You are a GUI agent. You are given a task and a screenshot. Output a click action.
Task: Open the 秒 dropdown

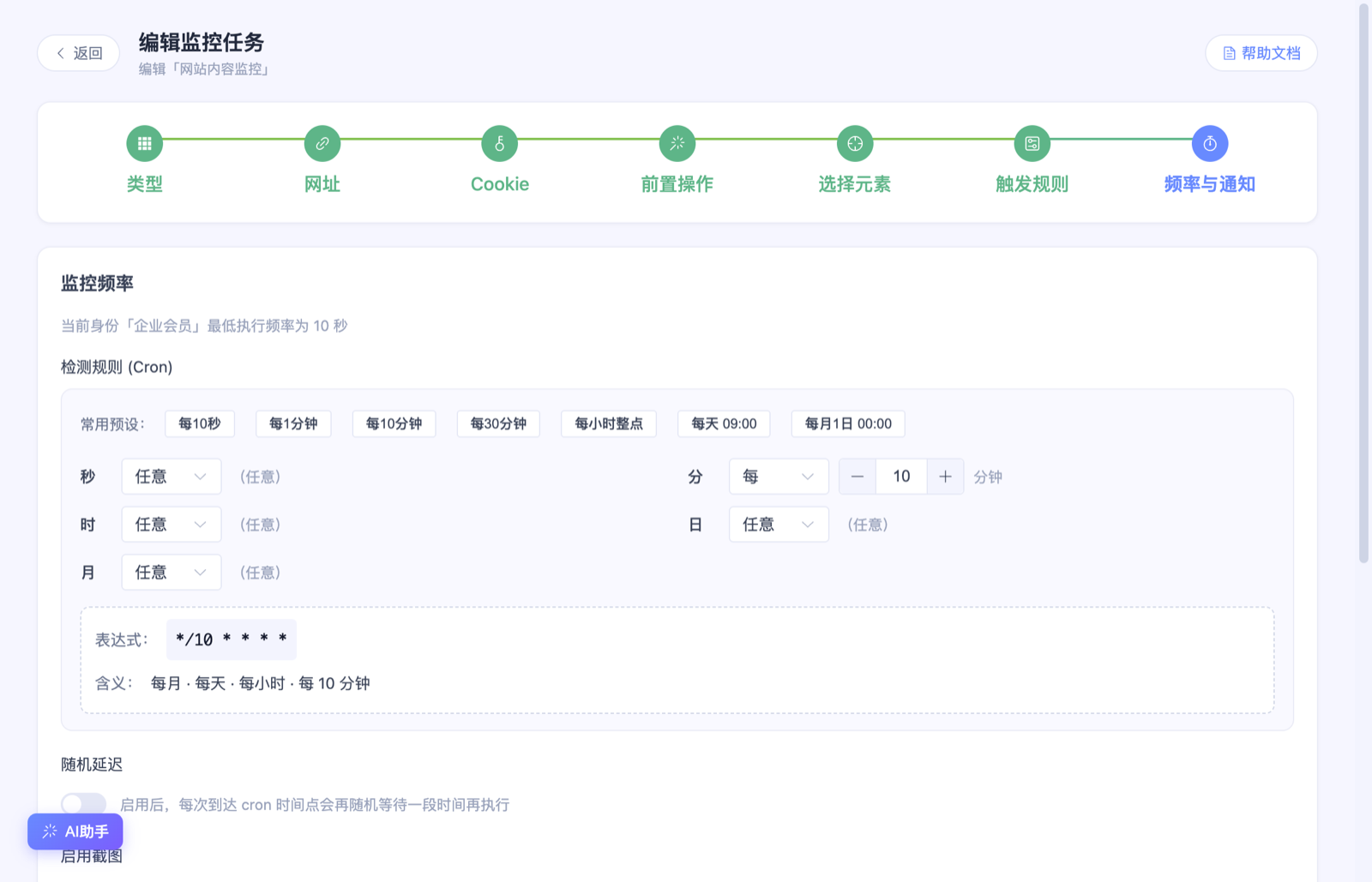[x=171, y=477]
